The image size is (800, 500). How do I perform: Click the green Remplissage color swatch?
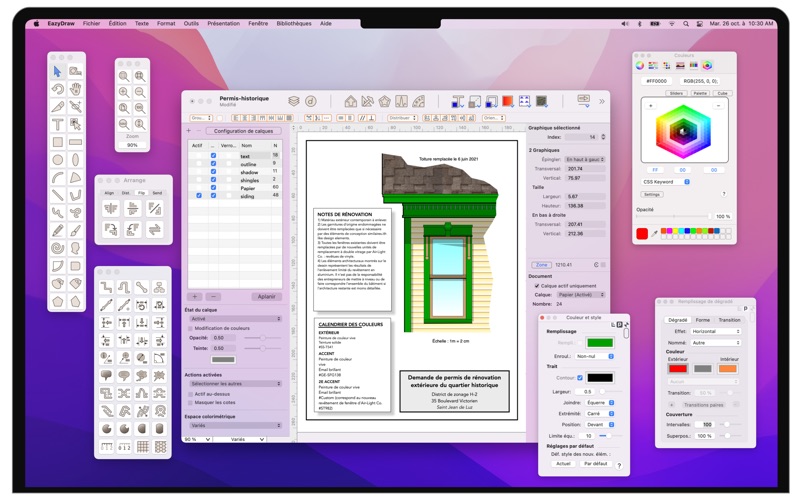tap(599, 343)
